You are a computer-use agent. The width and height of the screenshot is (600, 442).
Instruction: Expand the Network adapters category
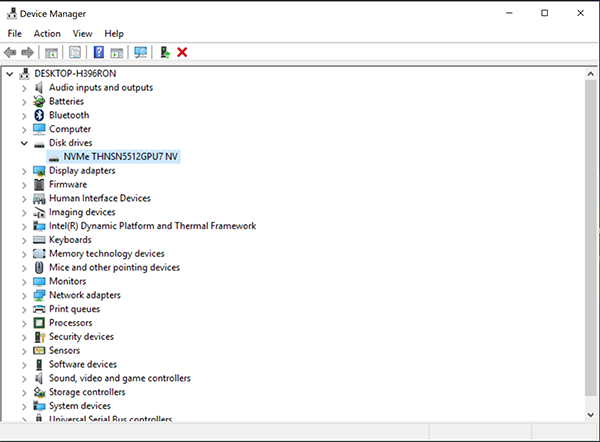click(24, 296)
